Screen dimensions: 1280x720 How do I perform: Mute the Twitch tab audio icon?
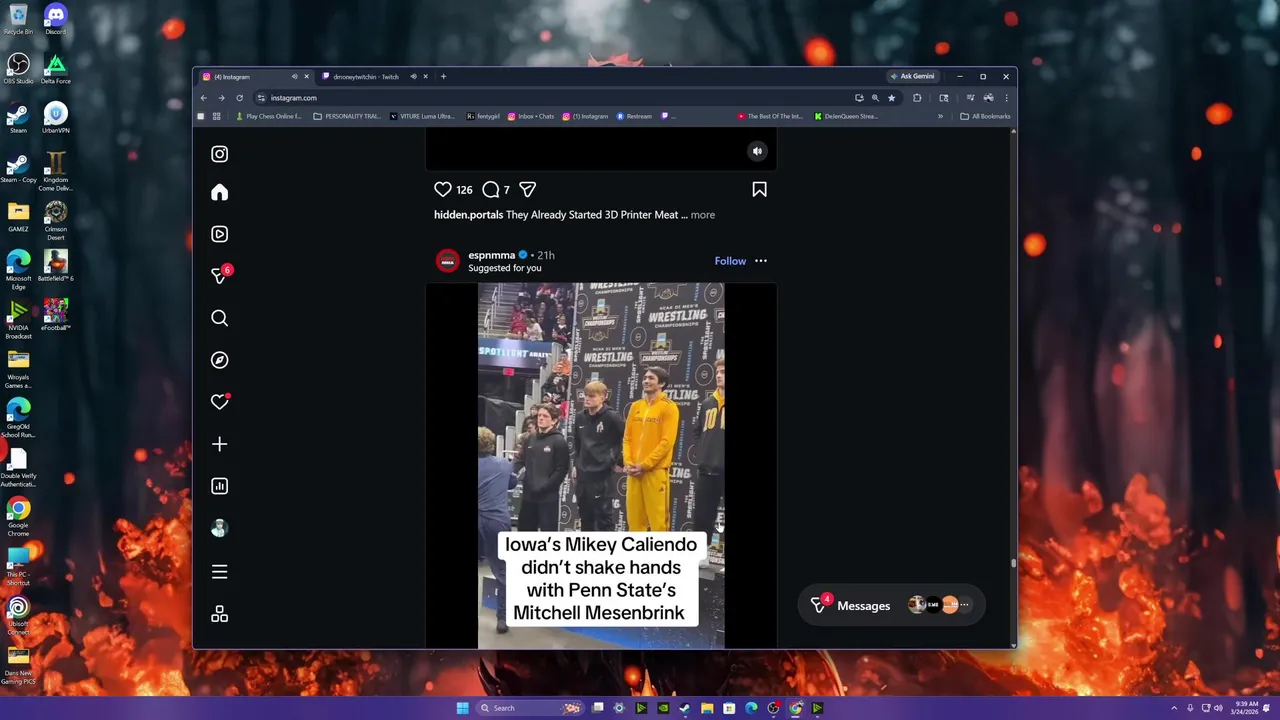[x=413, y=76]
